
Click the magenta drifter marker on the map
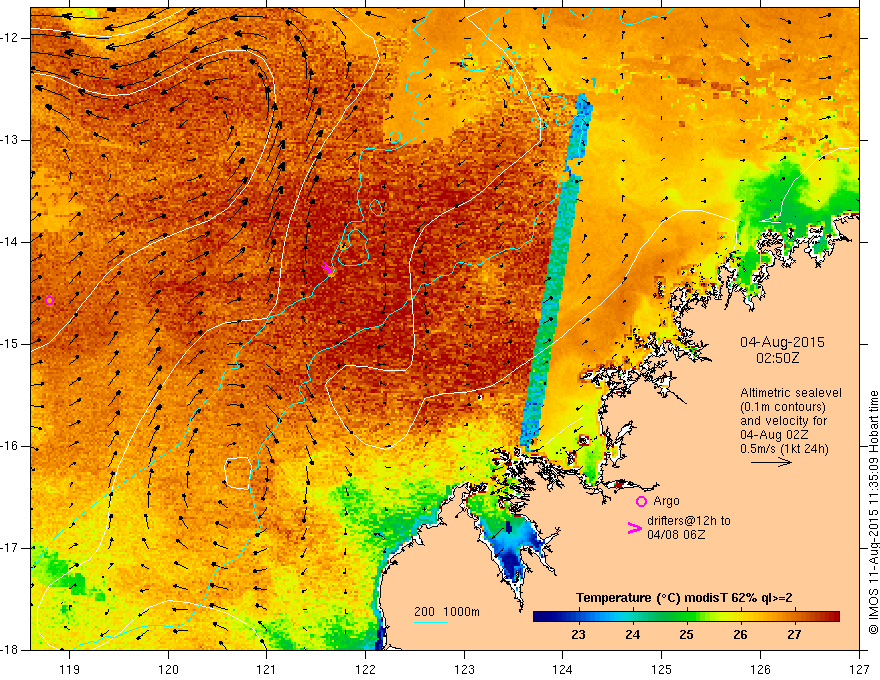point(327,268)
